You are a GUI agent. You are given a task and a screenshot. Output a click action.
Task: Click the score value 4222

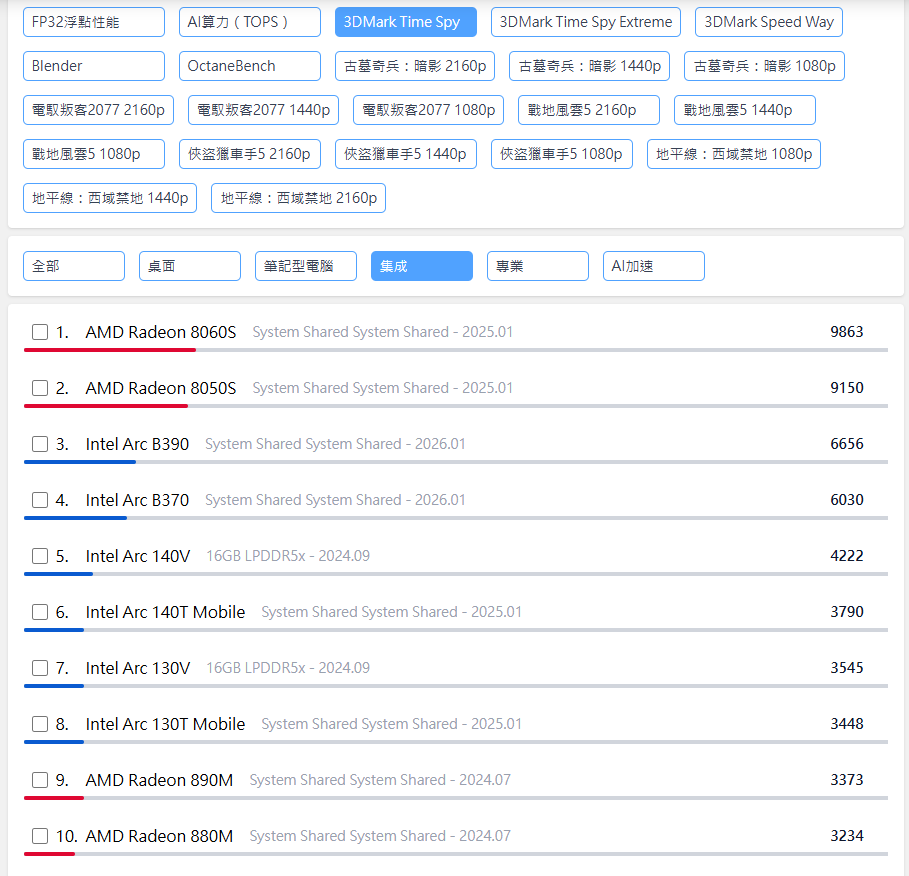(846, 556)
